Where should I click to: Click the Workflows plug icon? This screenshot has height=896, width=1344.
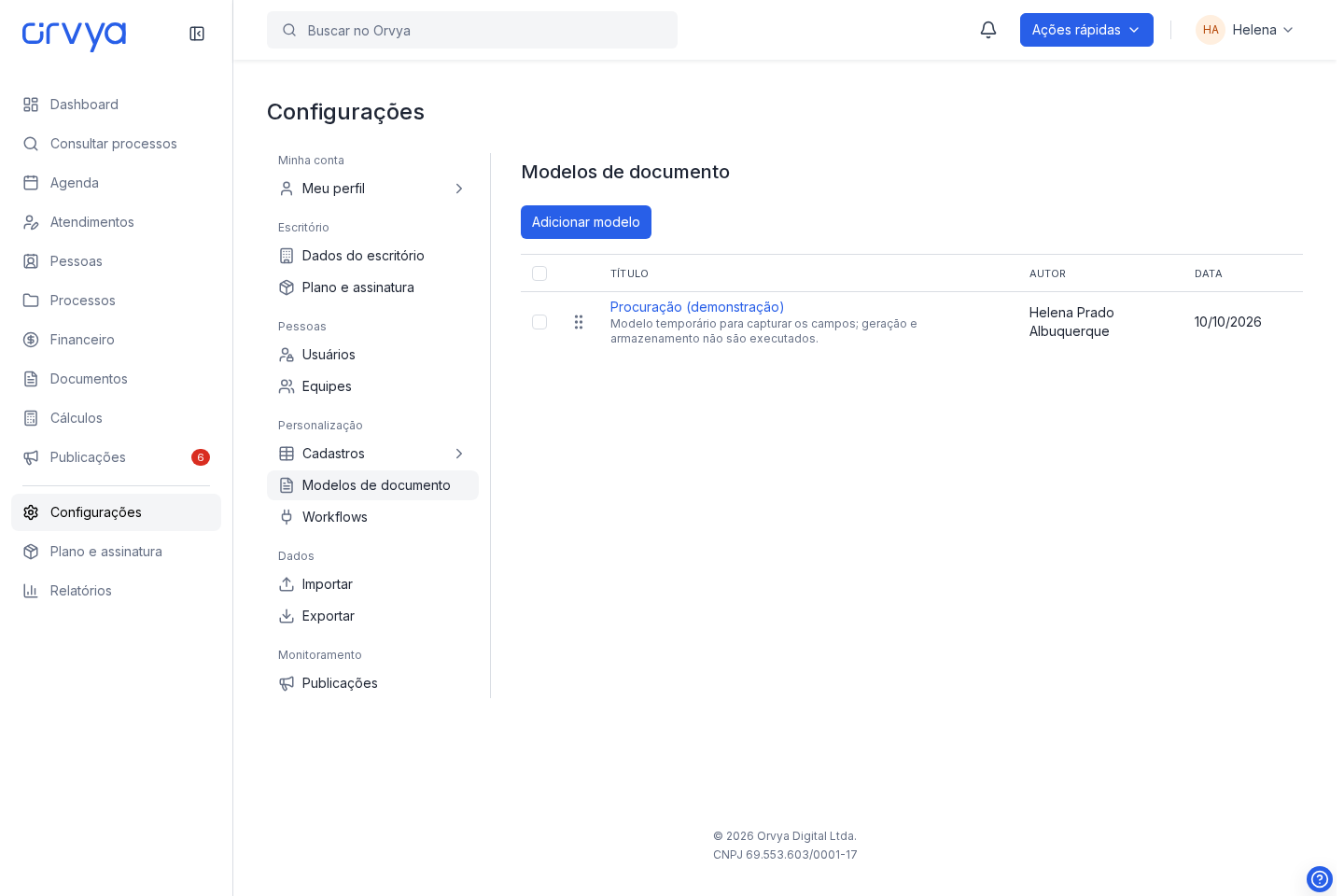click(287, 517)
